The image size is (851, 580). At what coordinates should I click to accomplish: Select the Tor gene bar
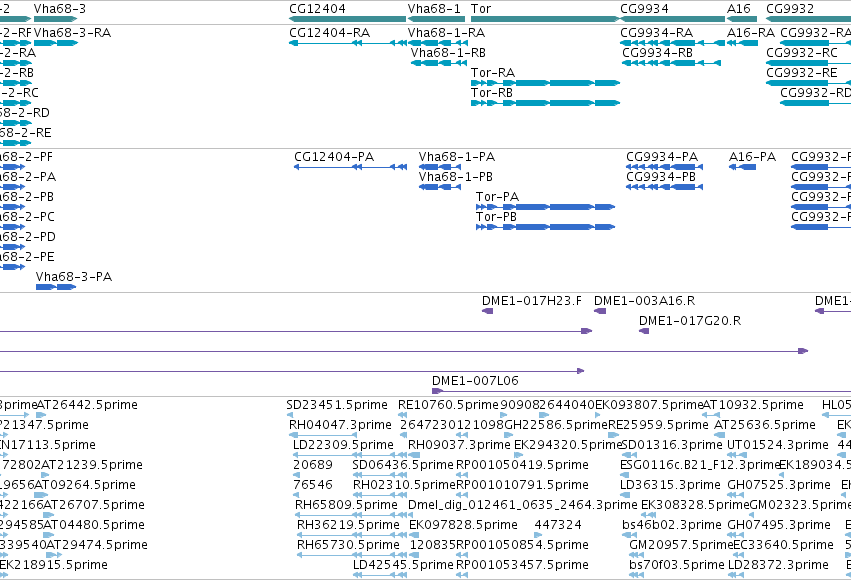click(x=545, y=19)
